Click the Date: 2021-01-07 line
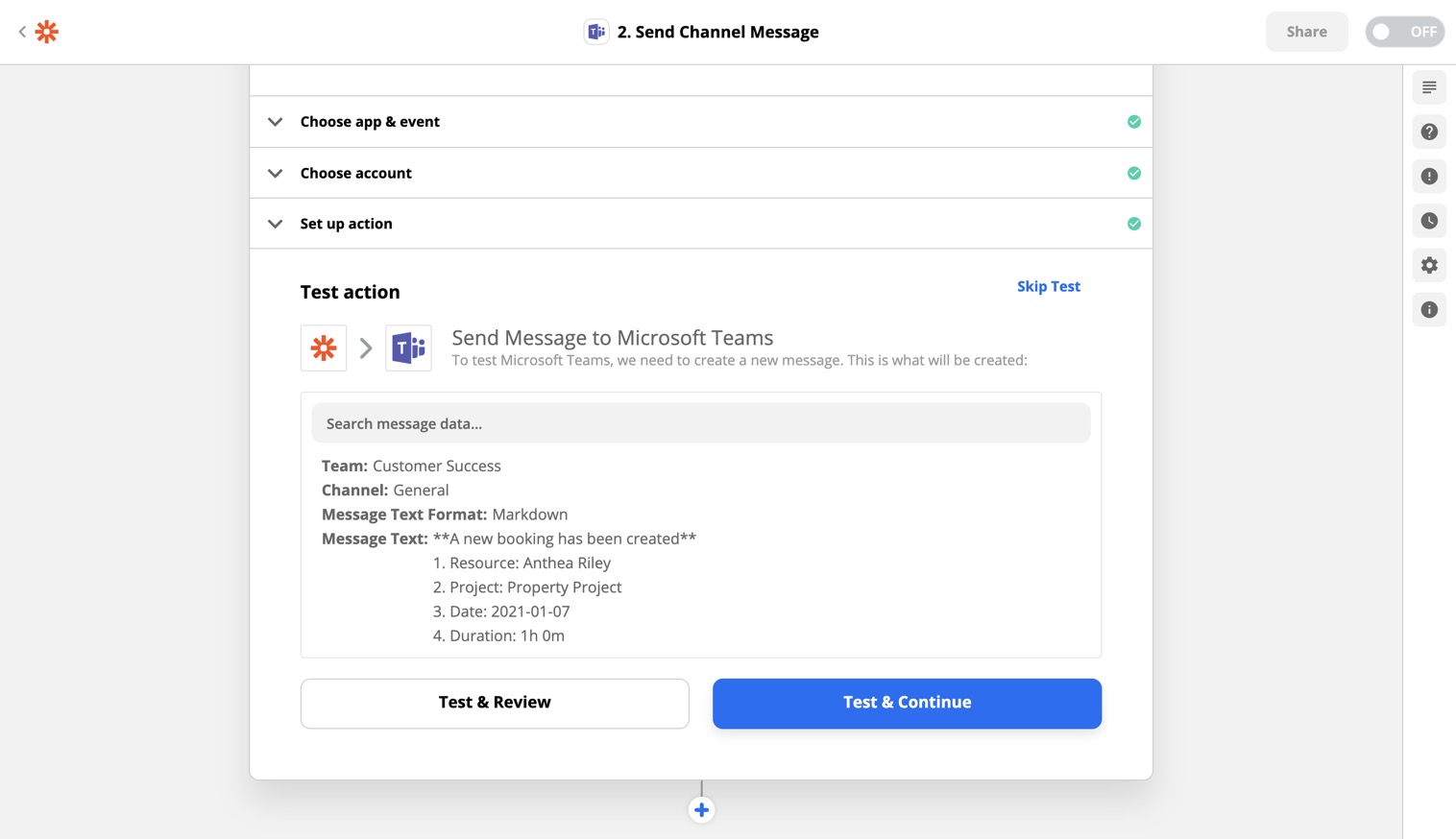Image resolution: width=1456 pixels, height=839 pixels. (501, 611)
